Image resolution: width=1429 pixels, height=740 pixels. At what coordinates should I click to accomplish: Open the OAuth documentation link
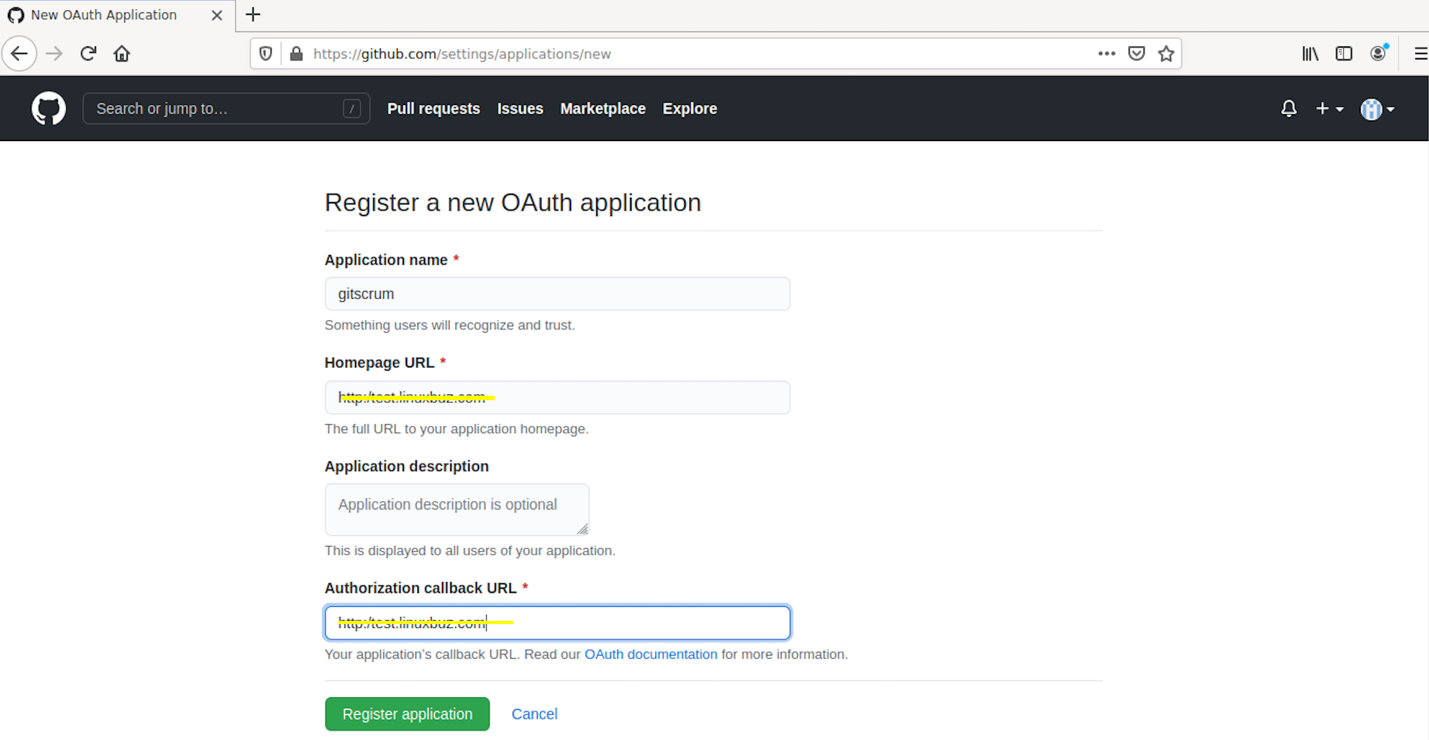(x=651, y=655)
